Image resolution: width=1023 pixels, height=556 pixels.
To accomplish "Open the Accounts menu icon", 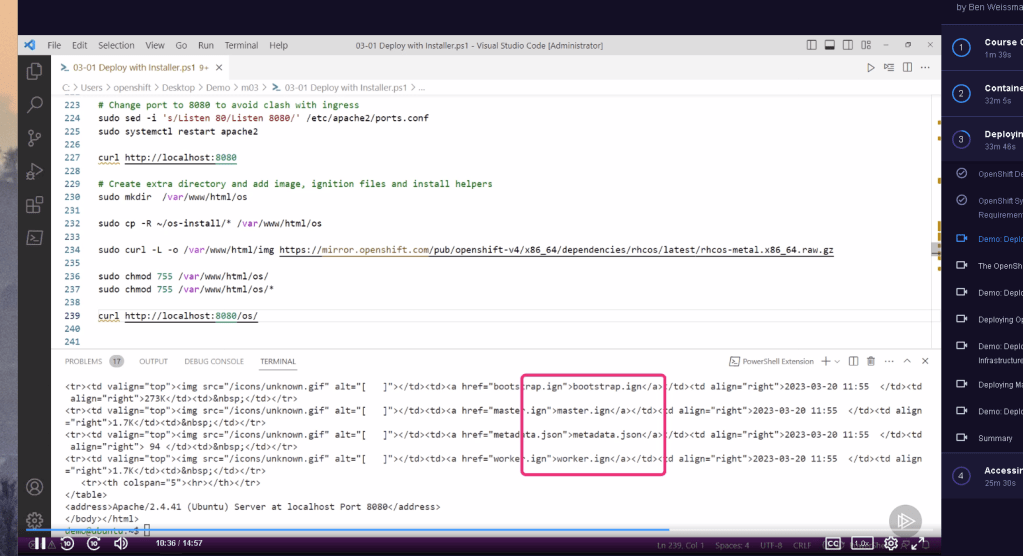I will [x=35, y=487].
